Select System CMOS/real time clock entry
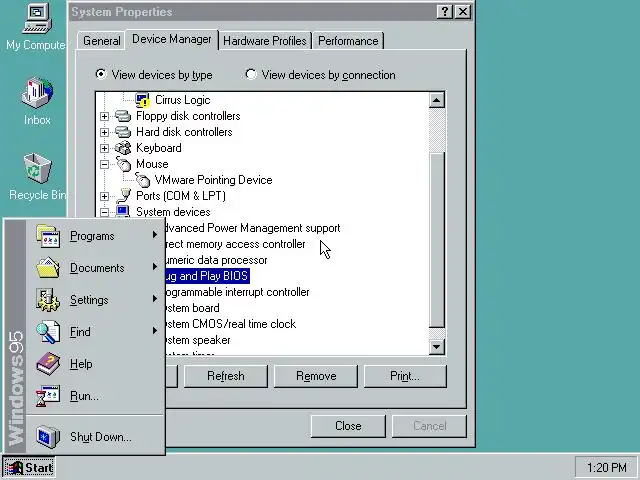 (231, 324)
